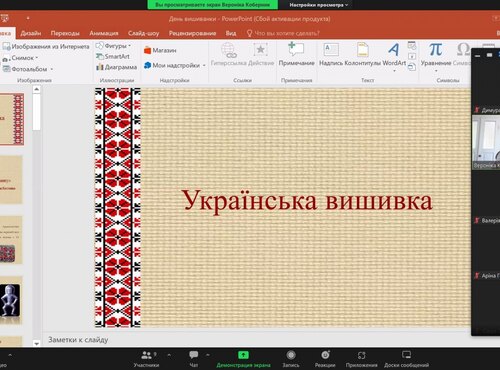Minimize the Zoom participant video panel
This screenshot has height=370, width=500.
[x=478, y=56]
